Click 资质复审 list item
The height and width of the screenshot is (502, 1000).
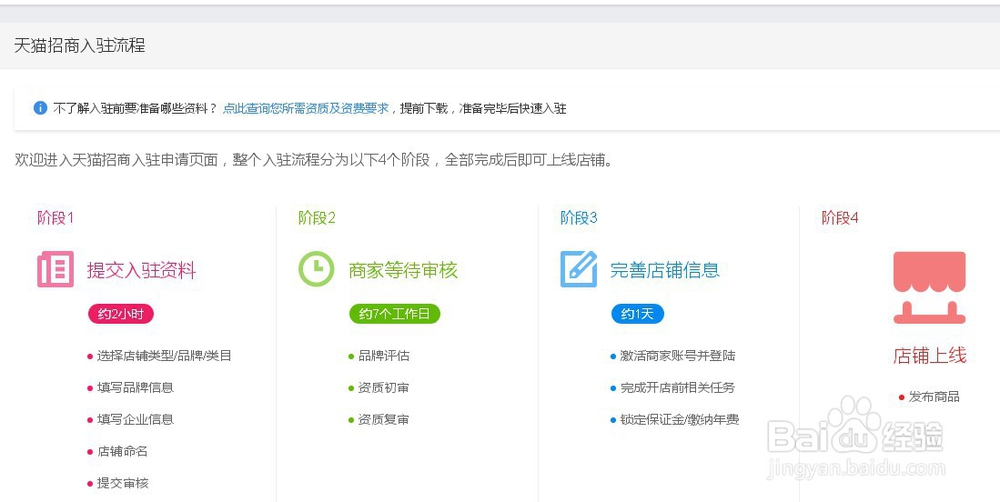coord(379,420)
